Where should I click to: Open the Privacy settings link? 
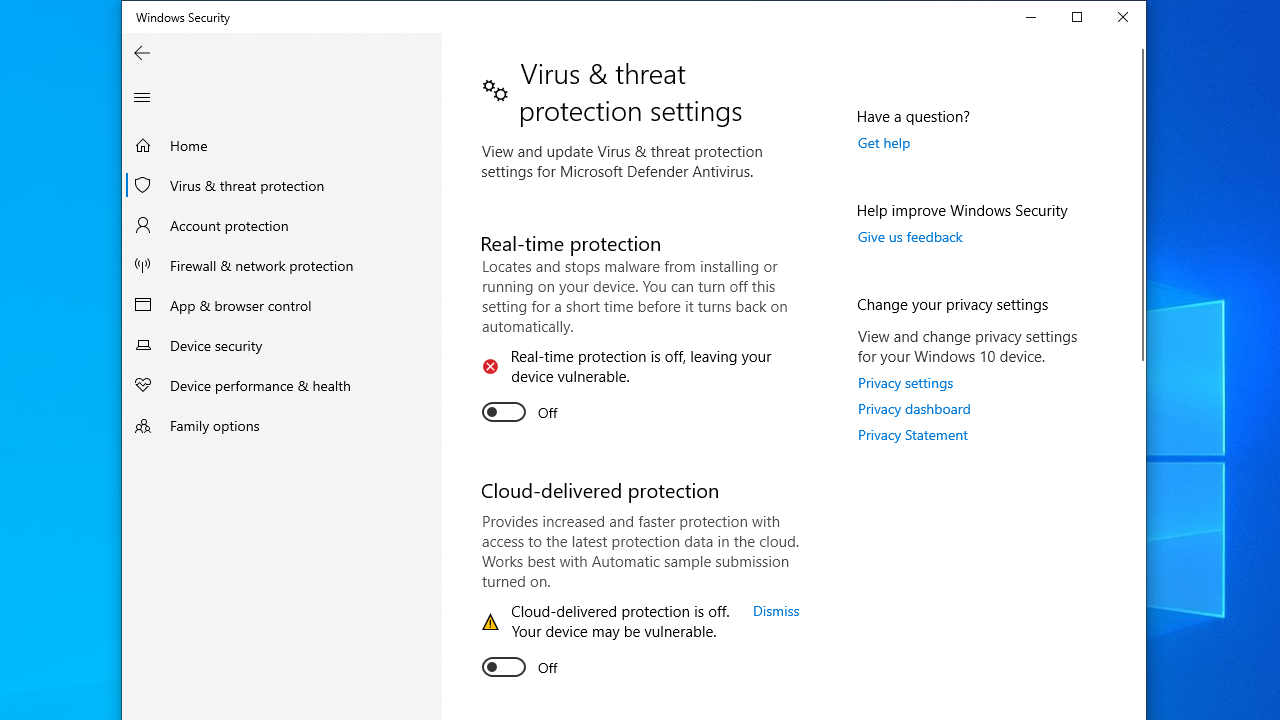pos(905,383)
